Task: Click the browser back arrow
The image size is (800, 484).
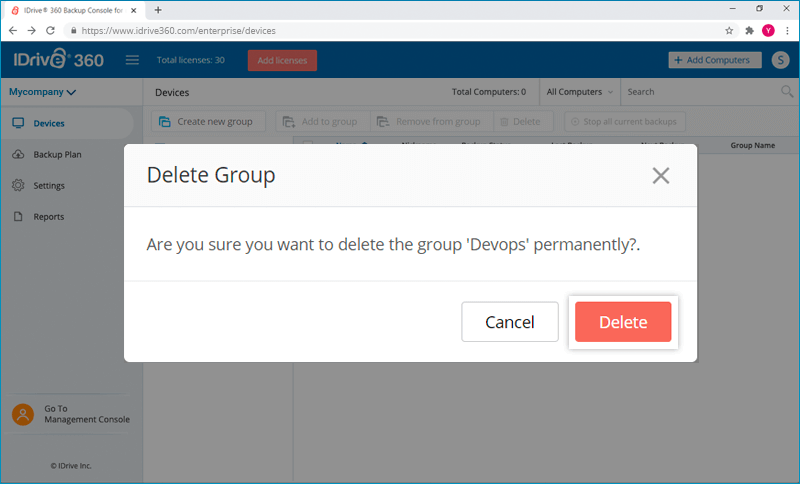Action: click(x=13, y=31)
